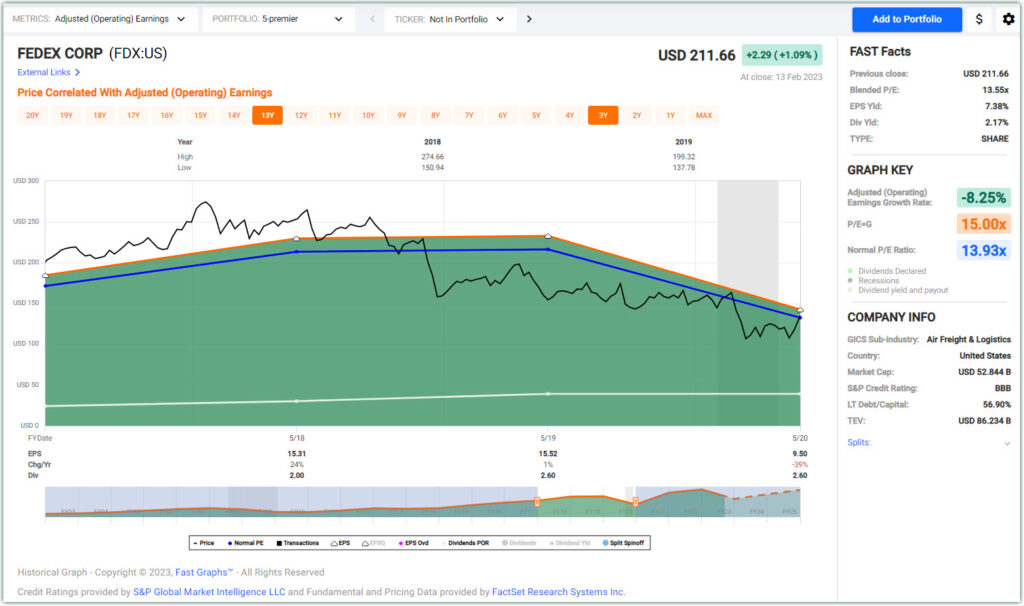Go to previous ticker with left arrow

[372, 19]
